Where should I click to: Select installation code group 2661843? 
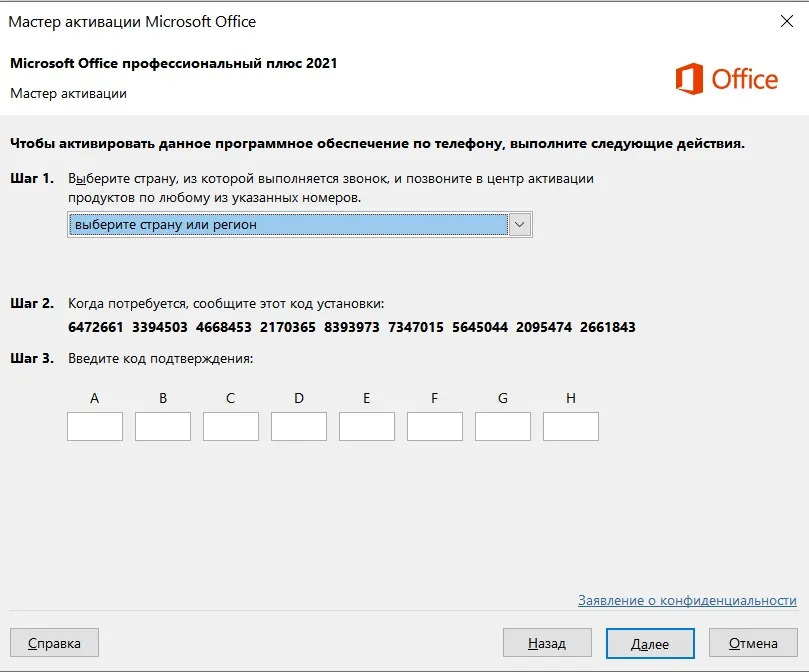(x=608, y=327)
